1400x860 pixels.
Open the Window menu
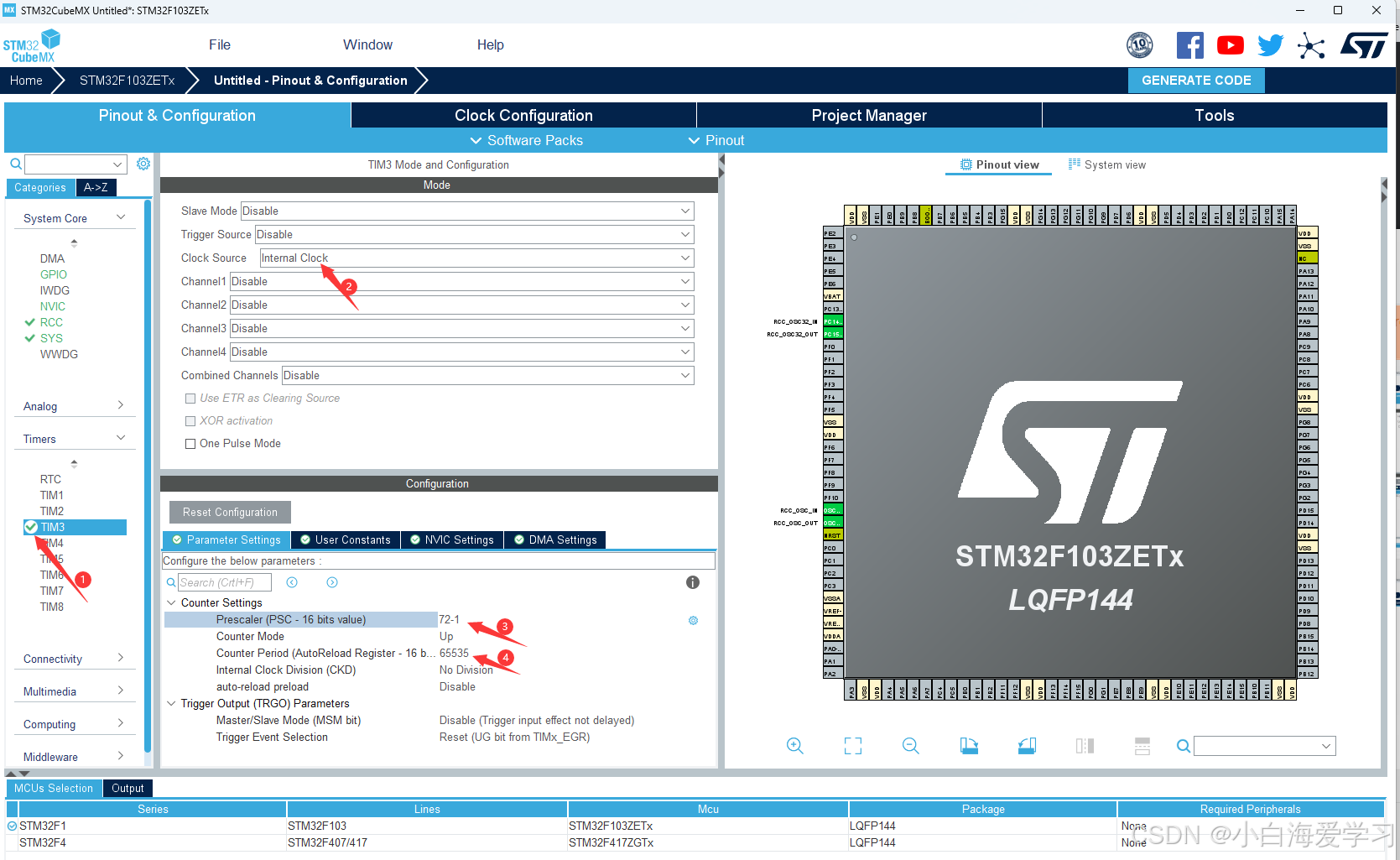pos(367,45)
